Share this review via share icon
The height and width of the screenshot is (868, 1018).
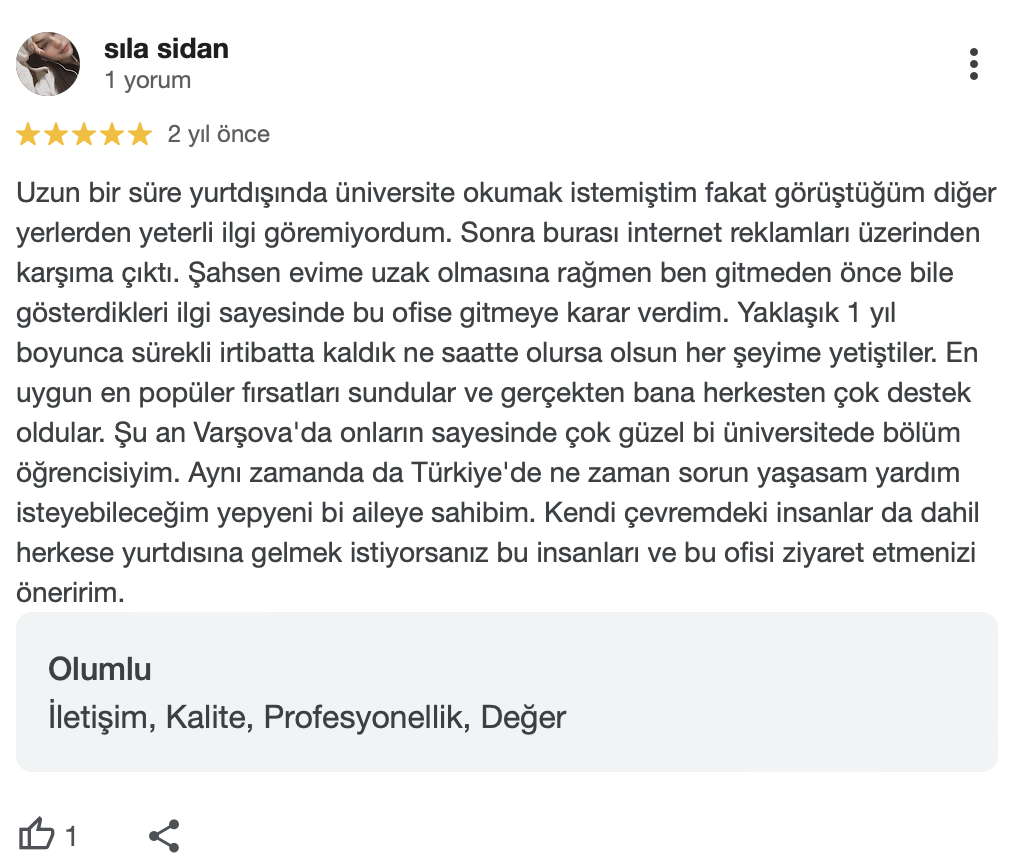pyautogui.click(x=164, y=835)
